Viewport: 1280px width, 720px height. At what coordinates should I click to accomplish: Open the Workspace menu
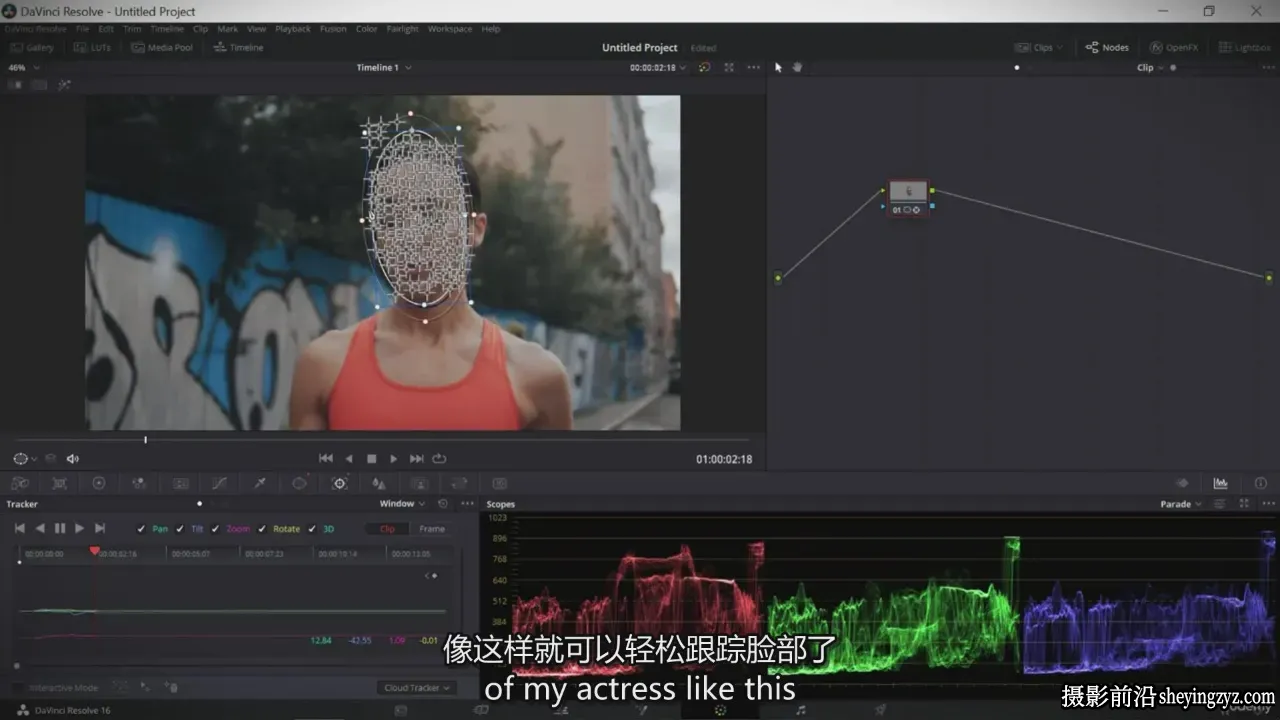point(450,29)
